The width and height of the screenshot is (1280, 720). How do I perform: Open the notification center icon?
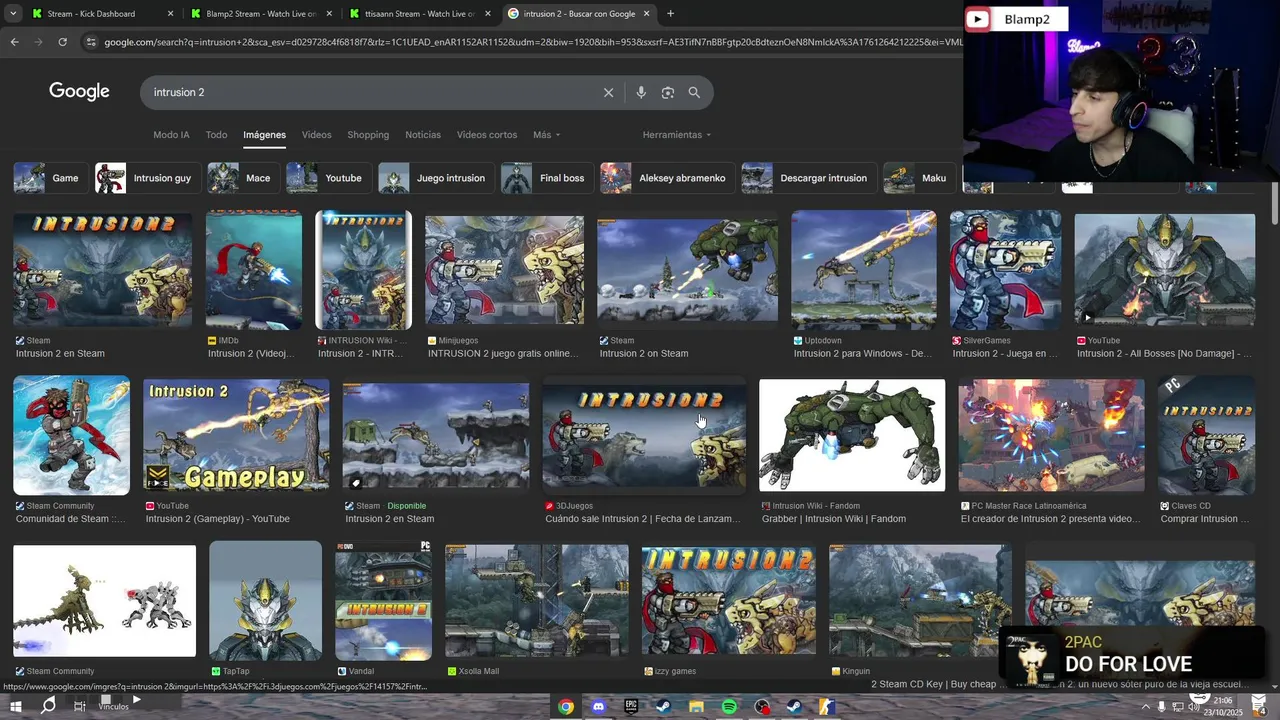point(1258,707)
